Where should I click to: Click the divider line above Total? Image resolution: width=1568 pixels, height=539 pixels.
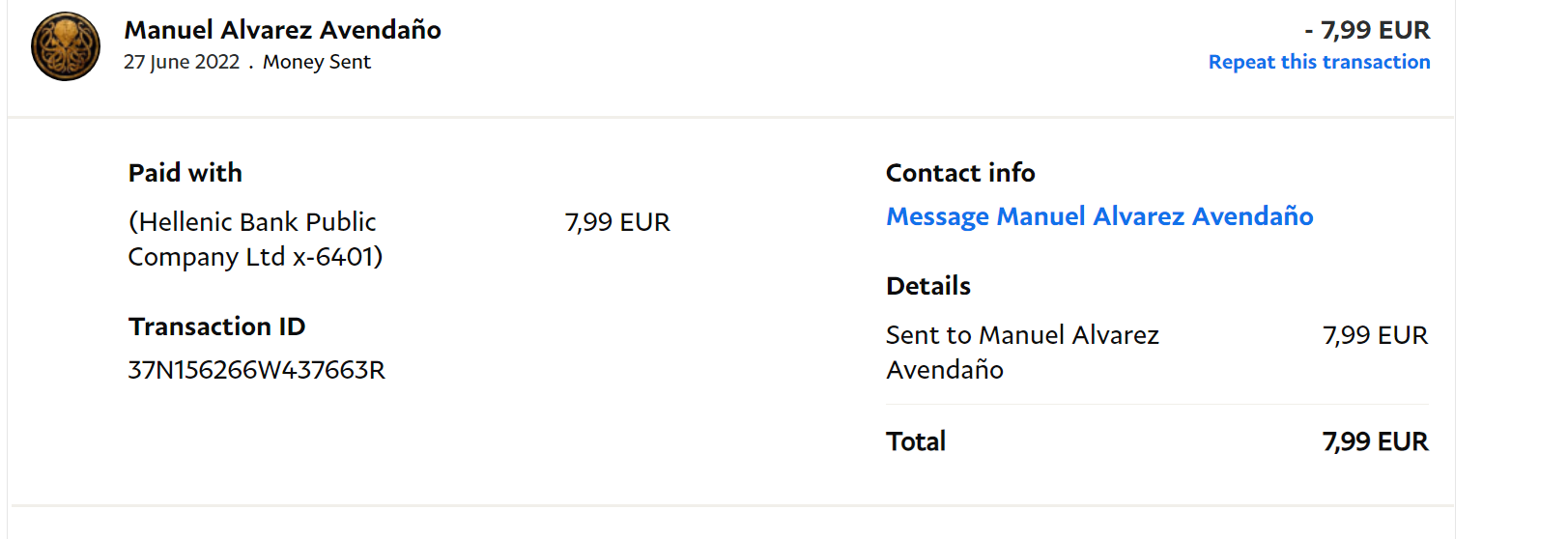click(x=1157, y=405)
